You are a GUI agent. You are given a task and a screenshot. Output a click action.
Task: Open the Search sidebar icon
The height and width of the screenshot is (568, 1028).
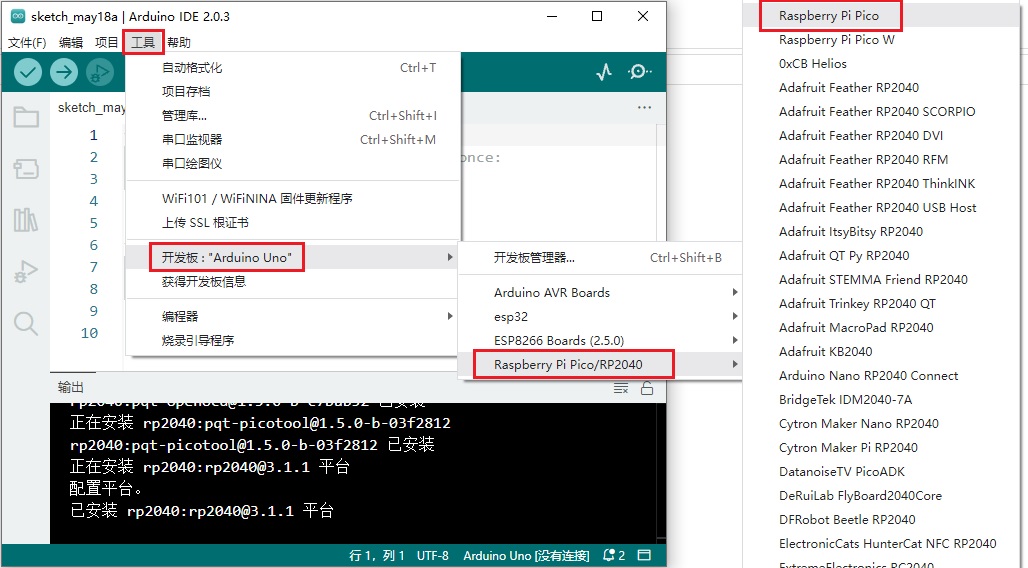click(x=26, y=323)
